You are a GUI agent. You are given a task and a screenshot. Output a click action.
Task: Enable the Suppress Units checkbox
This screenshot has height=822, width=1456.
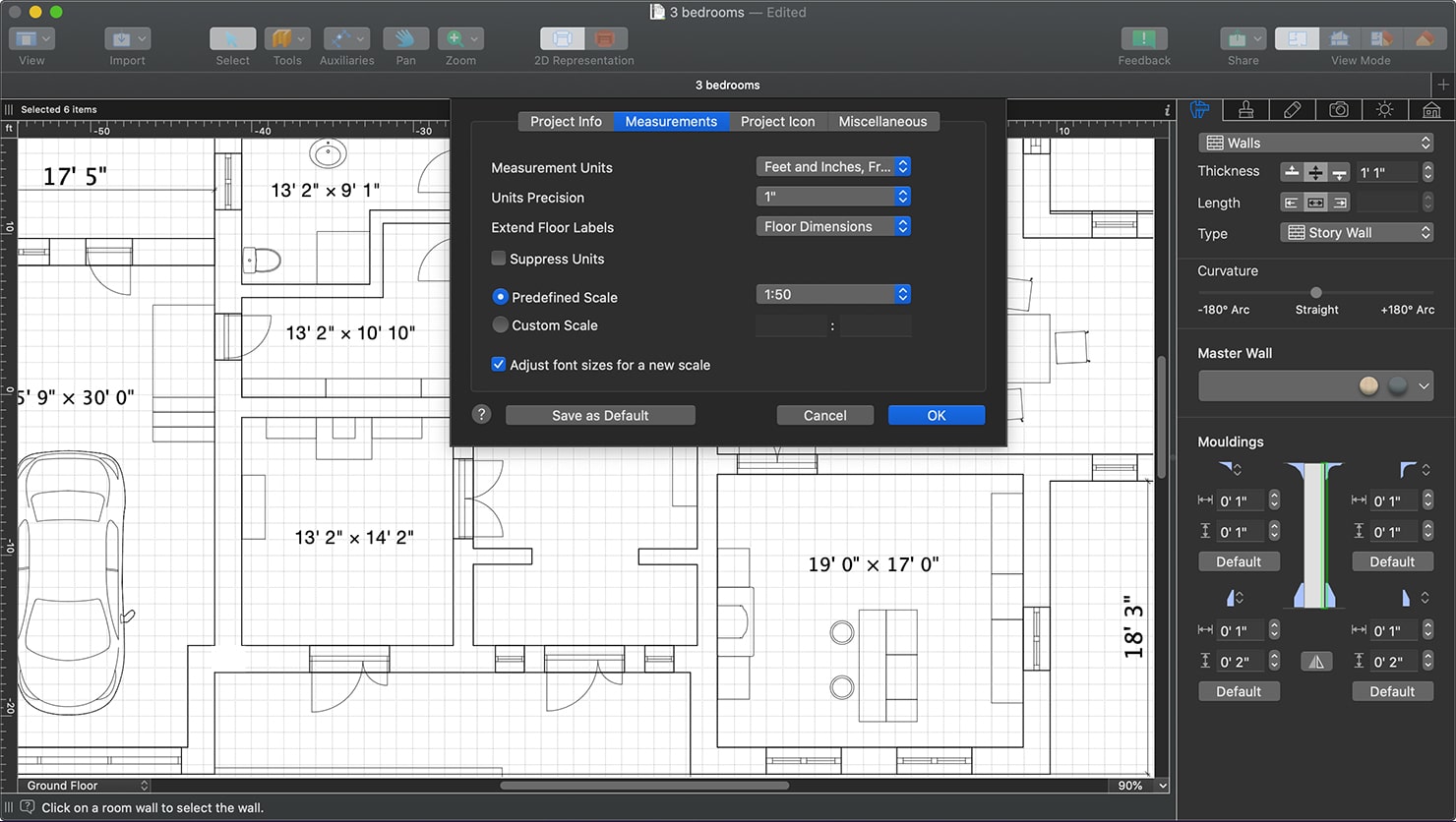point(499,259)
